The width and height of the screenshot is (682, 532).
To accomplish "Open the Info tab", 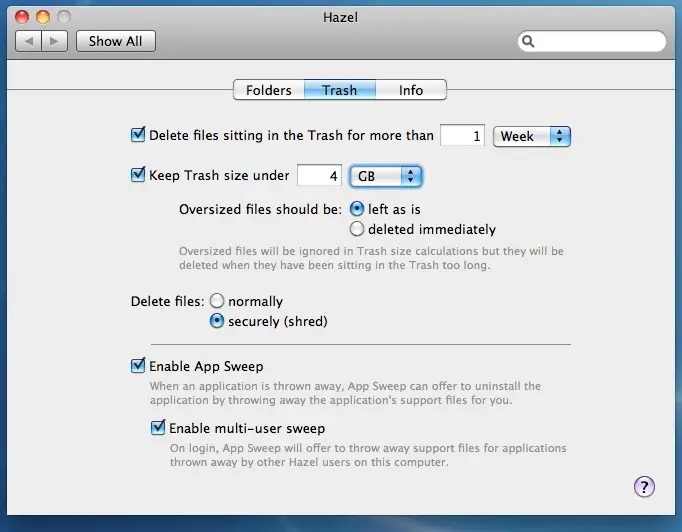I will [411, 90].
